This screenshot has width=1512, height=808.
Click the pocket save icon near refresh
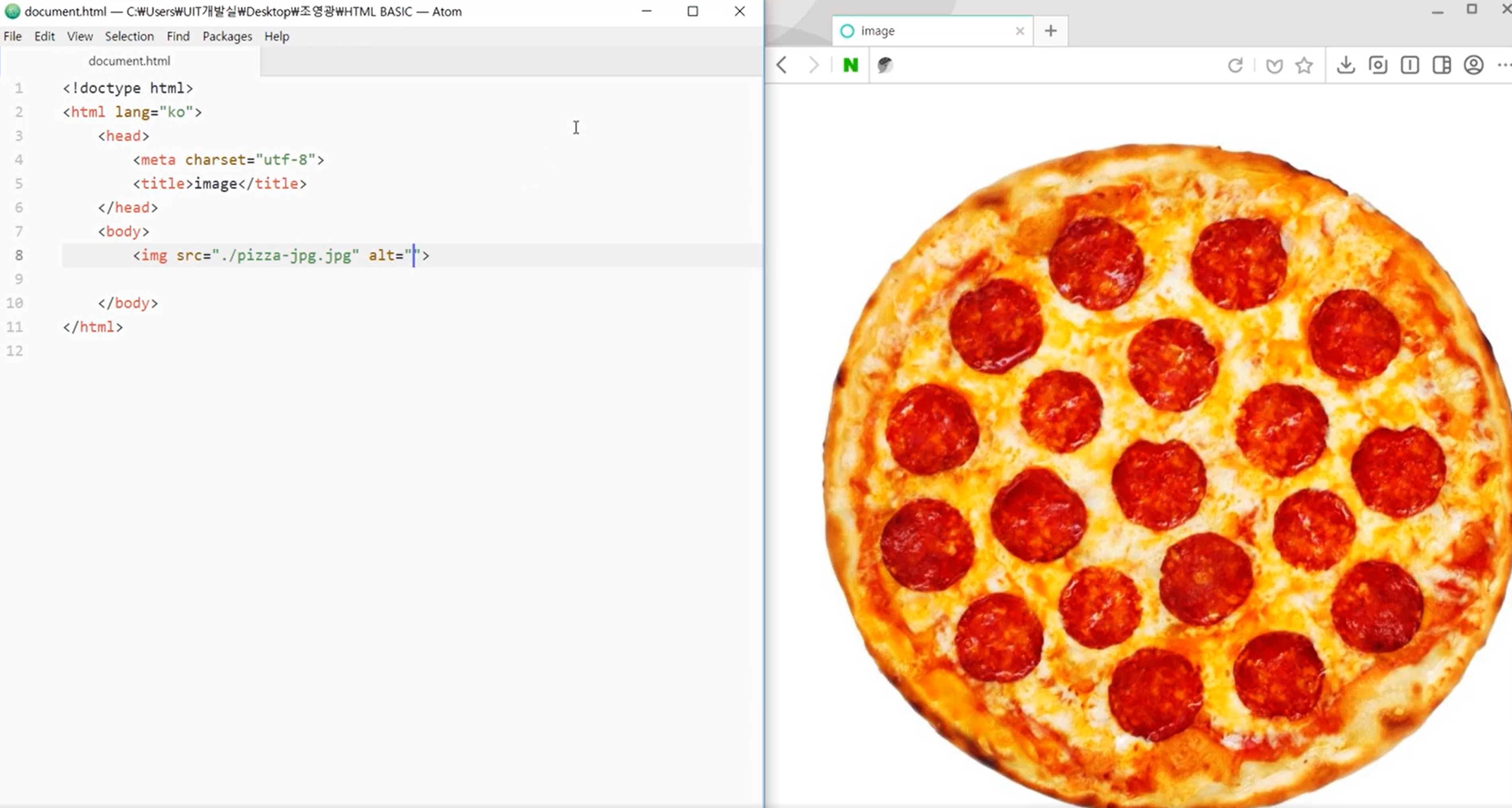[1274, 66]
